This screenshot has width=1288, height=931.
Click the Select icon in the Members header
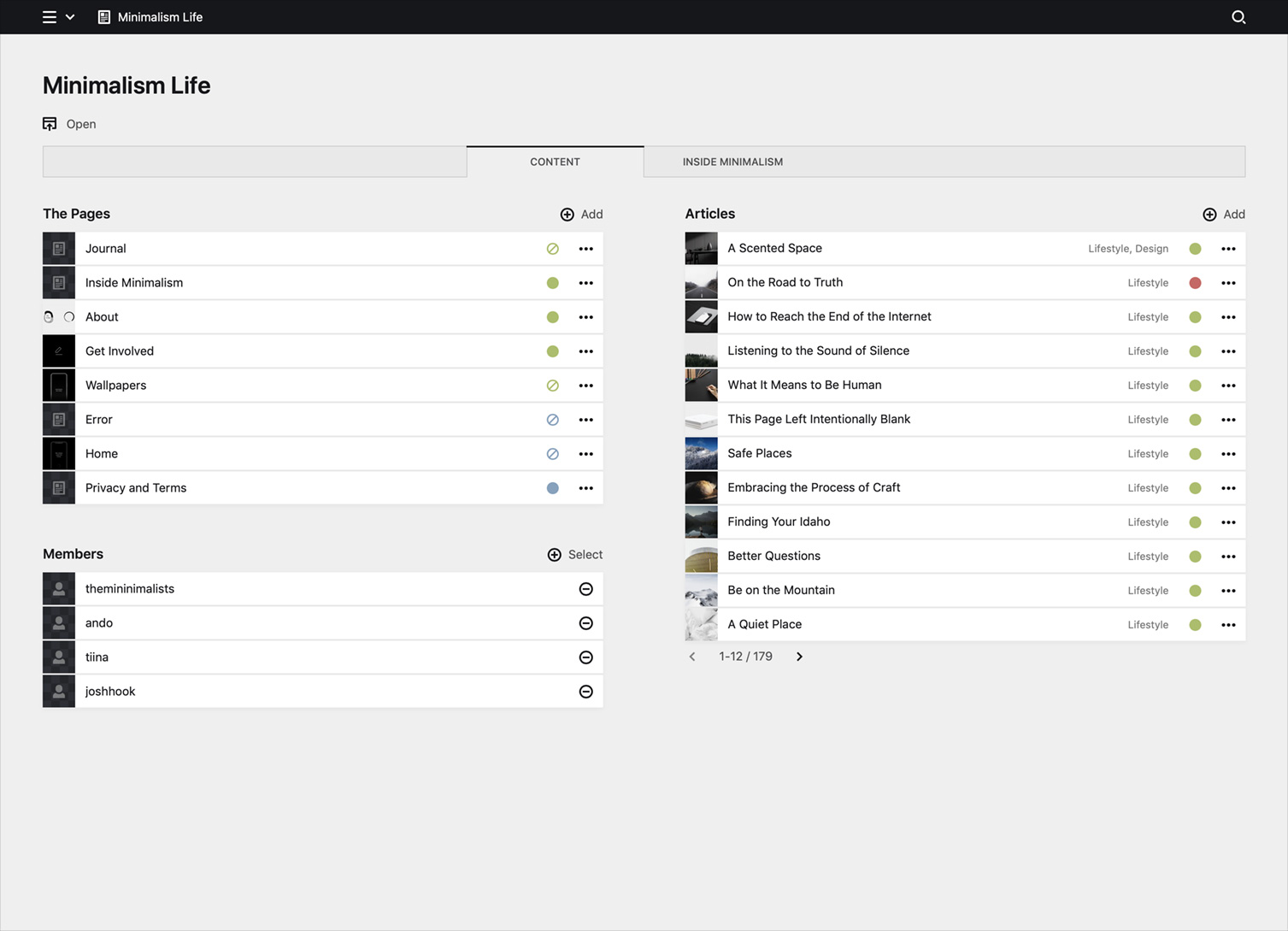[554, 554]
